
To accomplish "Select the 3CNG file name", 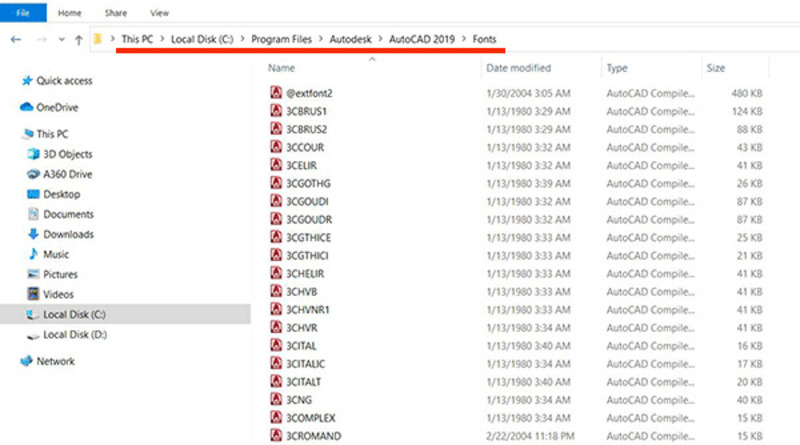I will [x=298, y=400].
